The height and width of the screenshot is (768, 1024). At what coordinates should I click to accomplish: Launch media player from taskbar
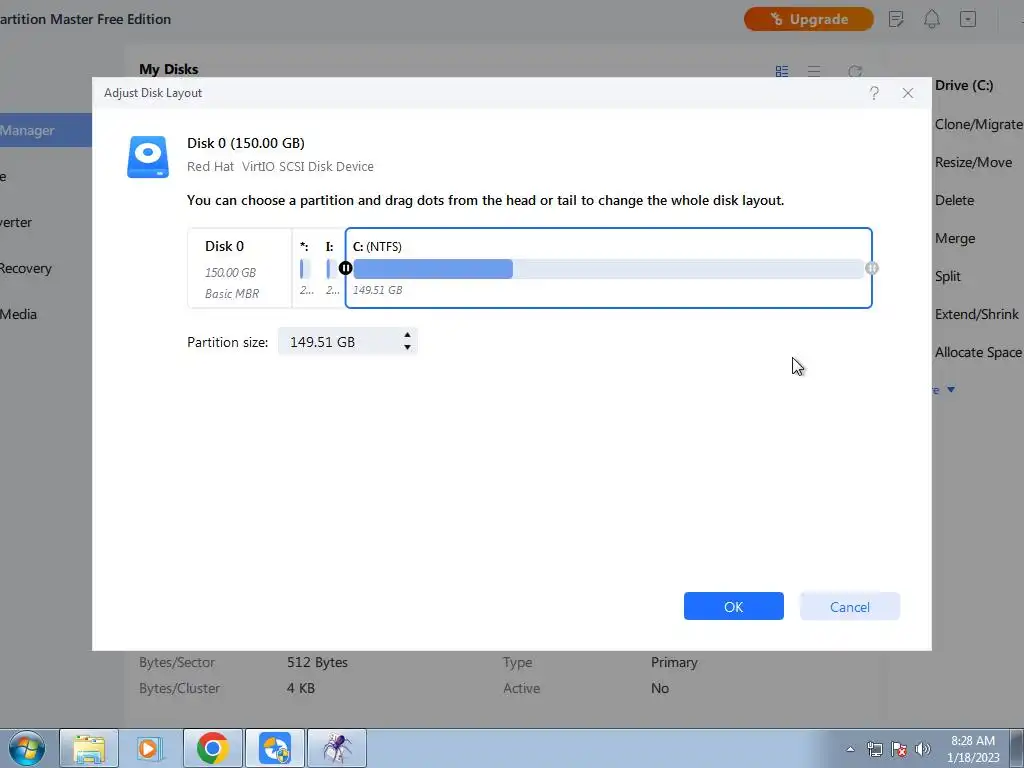150,748
